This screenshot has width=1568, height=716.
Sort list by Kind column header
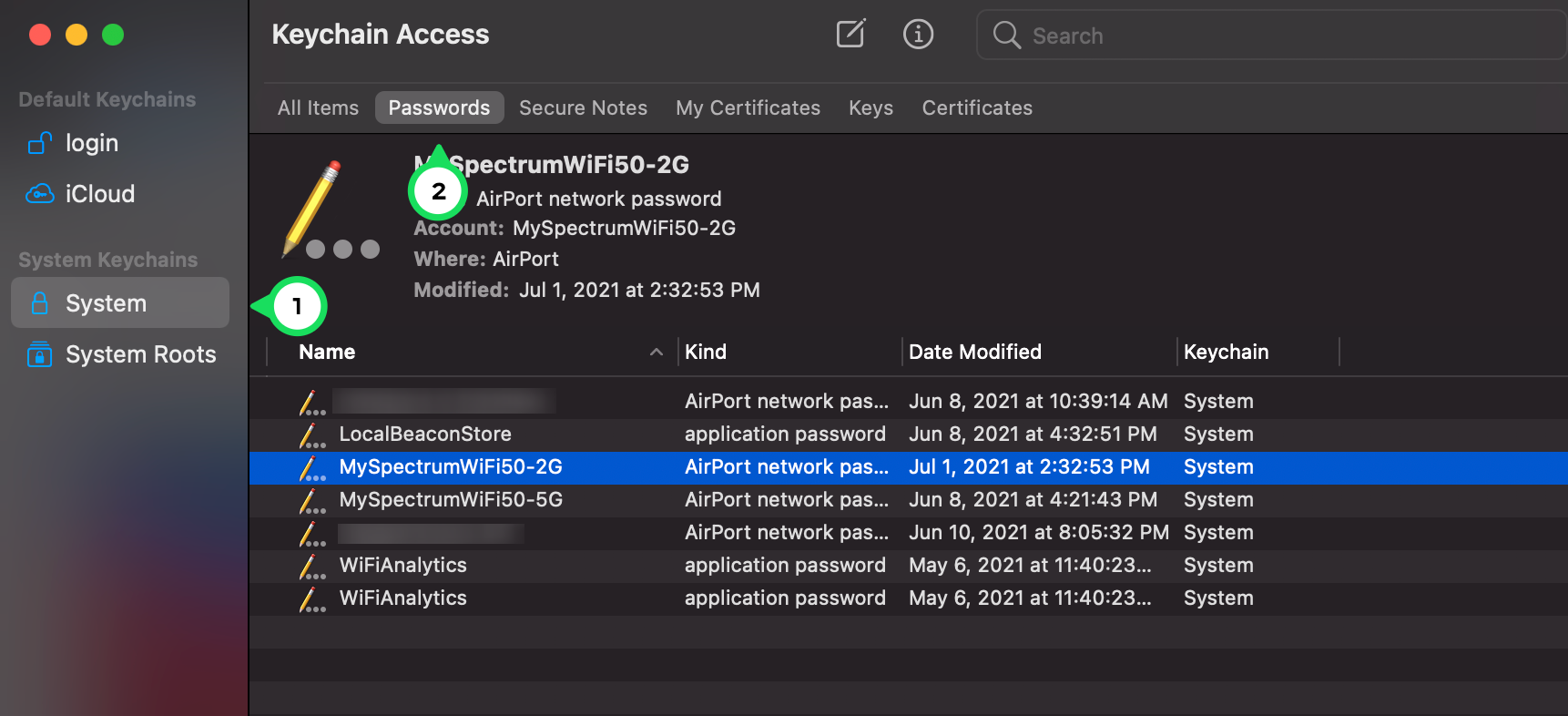click(x=706, y=353)
